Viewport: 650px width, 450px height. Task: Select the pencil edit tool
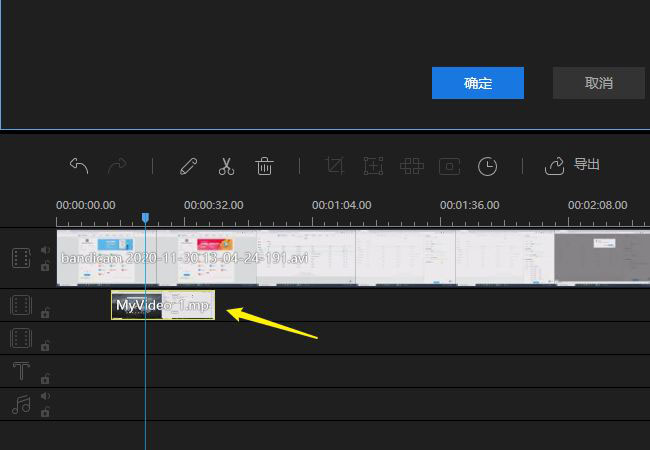tap(189, 166)
